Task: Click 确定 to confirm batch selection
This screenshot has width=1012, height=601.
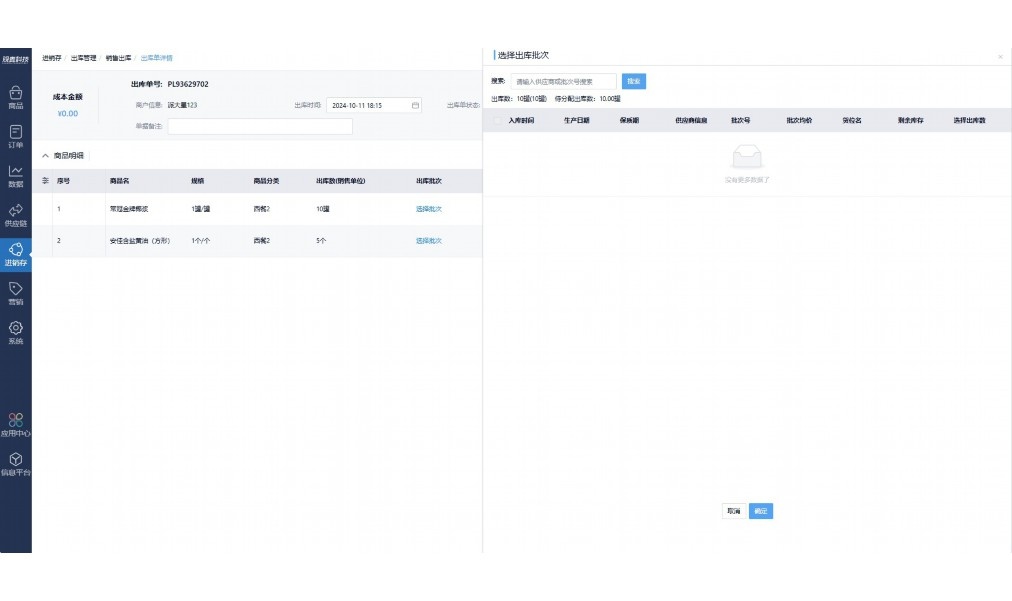Action: (x=761, y=511)
